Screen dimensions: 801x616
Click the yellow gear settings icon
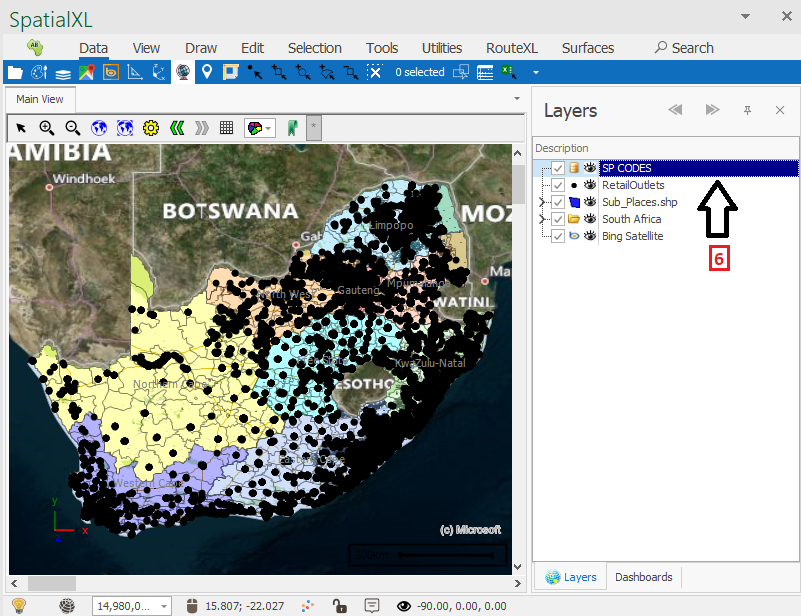pos(151,128)
